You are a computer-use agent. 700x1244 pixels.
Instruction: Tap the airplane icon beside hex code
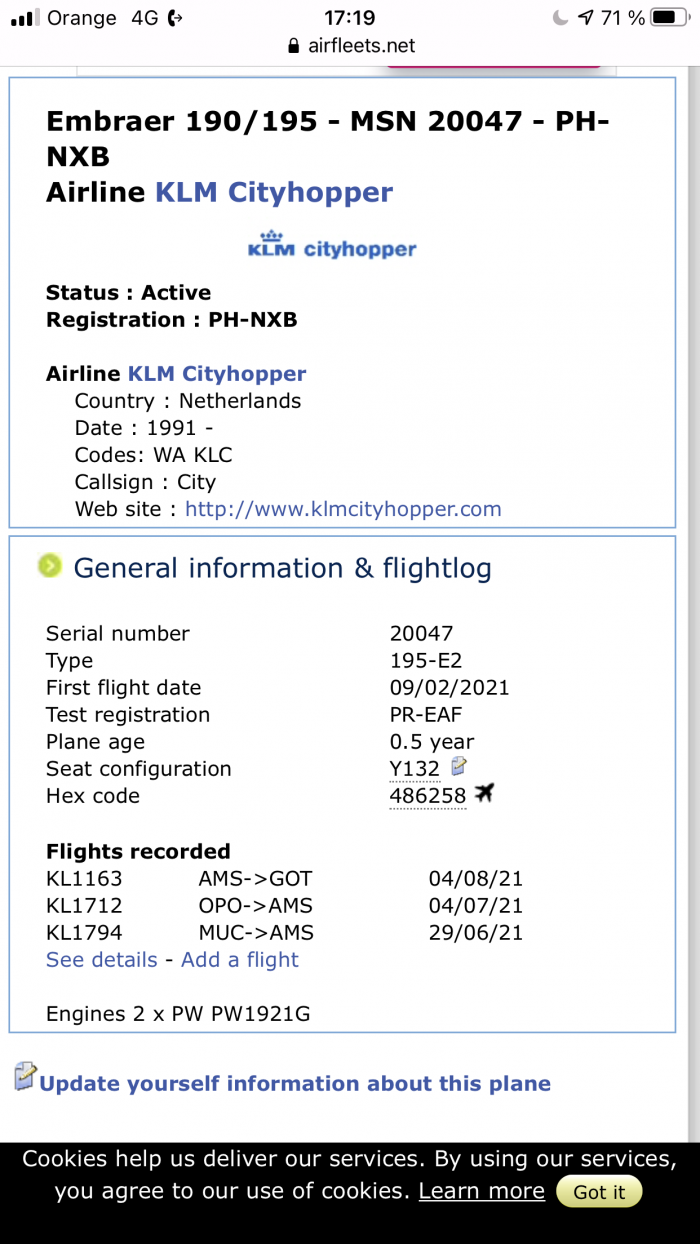(485, 794)
